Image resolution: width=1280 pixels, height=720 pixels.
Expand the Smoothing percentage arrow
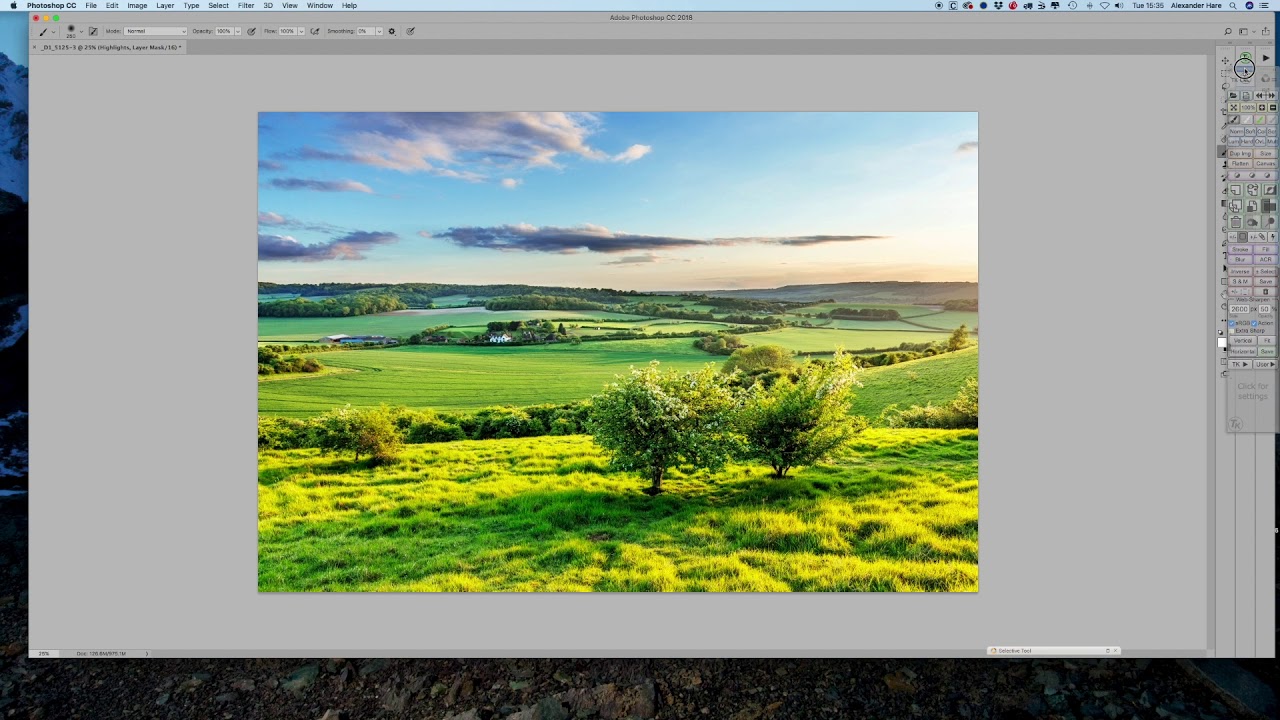(x=377, y=31)
